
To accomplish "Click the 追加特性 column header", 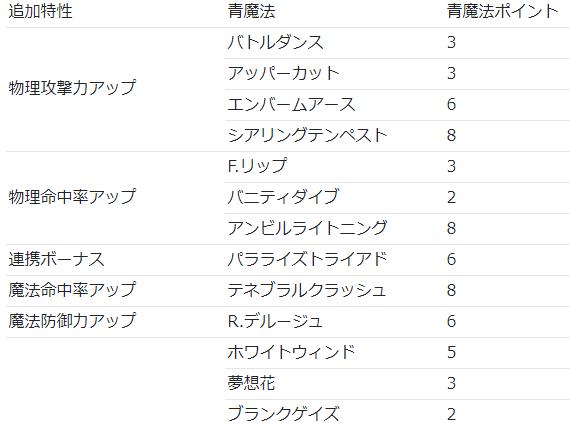I will click(x=40, y=11).
